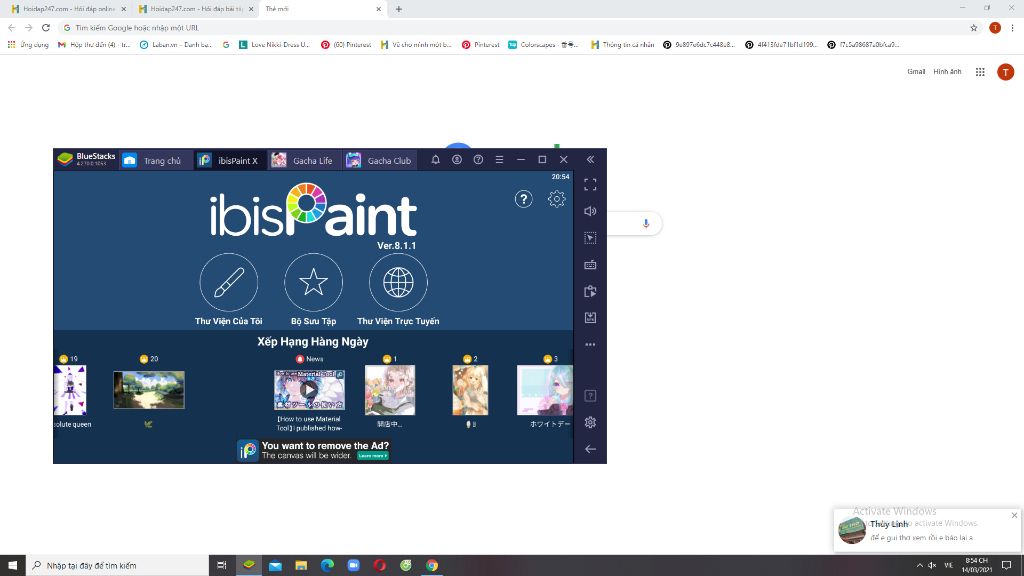The image size is (1024, 576).
Task: Show hidden system tray icons
Action: [920, 566]
